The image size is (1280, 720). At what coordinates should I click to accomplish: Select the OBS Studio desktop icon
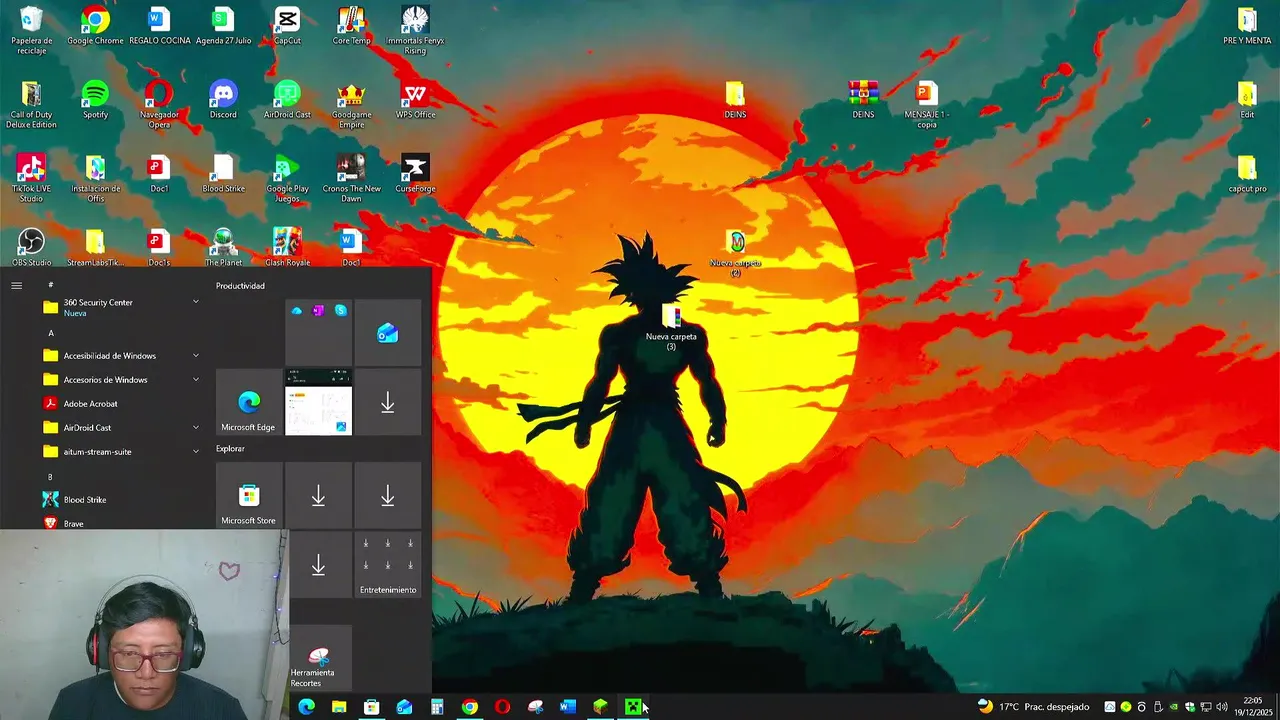(31, 247)
